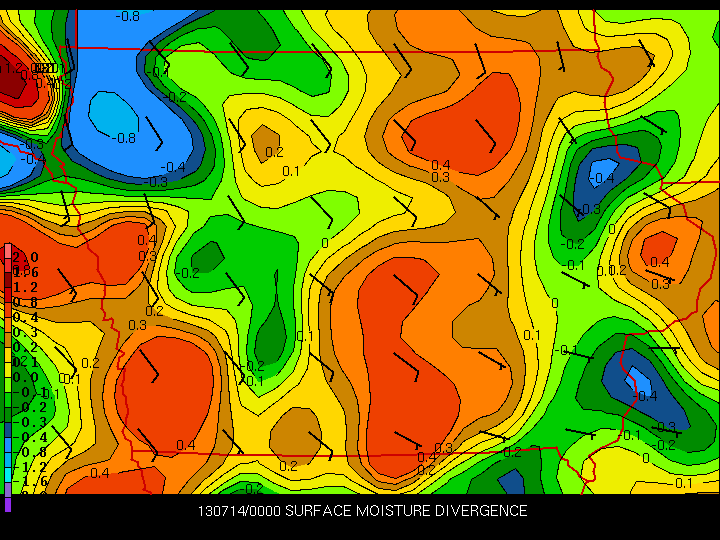This screenshot has width=720, height=540.
Task: Select the dark maroon legend swatch beside 1.6
Action: [8, 280]
